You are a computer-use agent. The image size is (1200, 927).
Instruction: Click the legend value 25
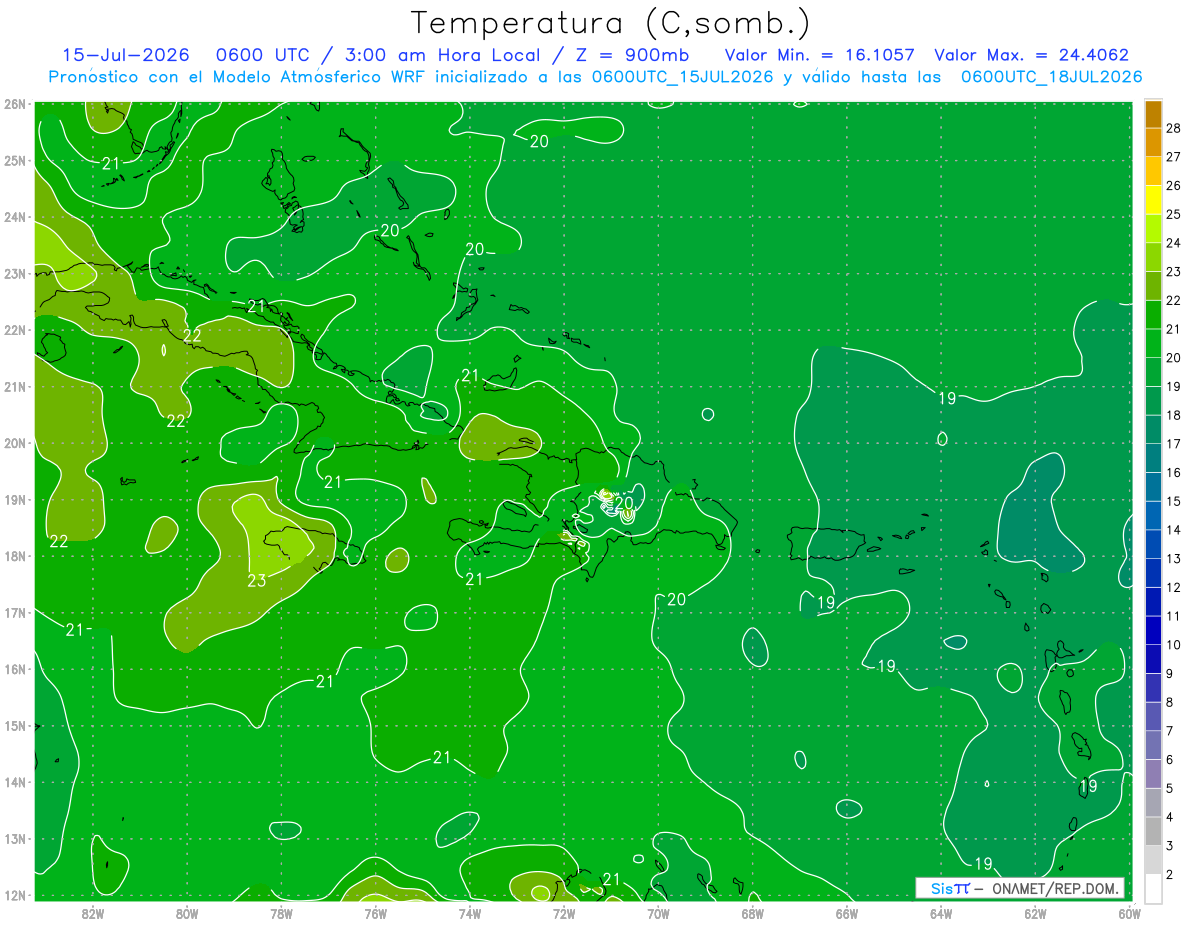pyautogui.click(x=1173, y=214)
